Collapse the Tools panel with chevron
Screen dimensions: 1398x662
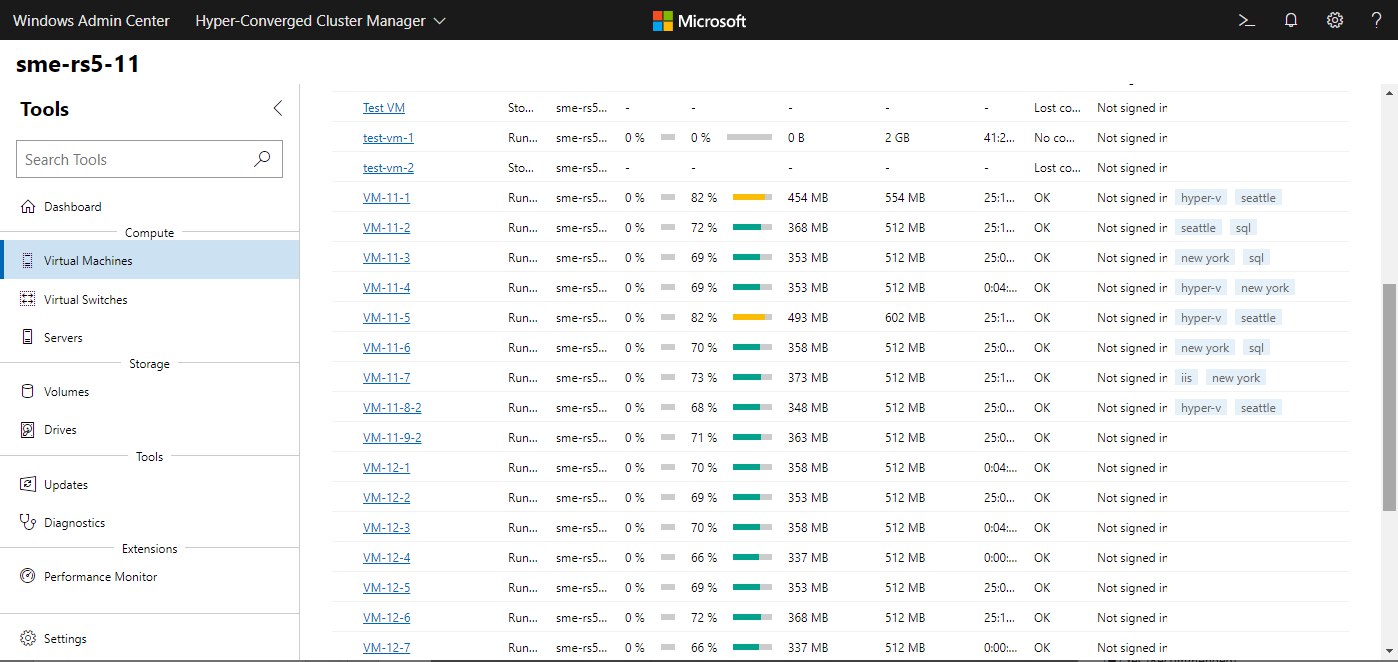coord(278,109)
